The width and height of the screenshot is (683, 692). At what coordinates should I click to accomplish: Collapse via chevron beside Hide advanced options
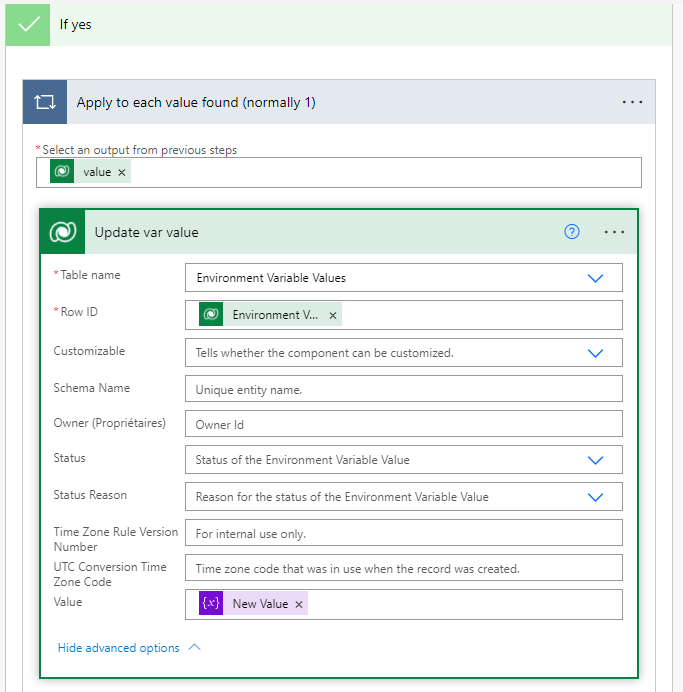[x=195, y=647]
